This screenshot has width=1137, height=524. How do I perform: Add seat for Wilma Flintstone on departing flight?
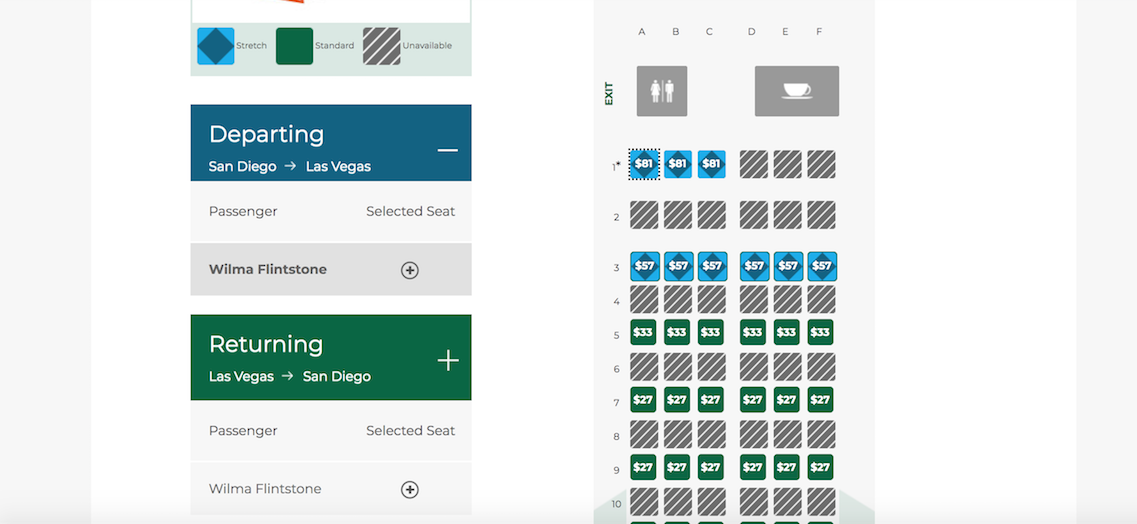click(410, 270)
